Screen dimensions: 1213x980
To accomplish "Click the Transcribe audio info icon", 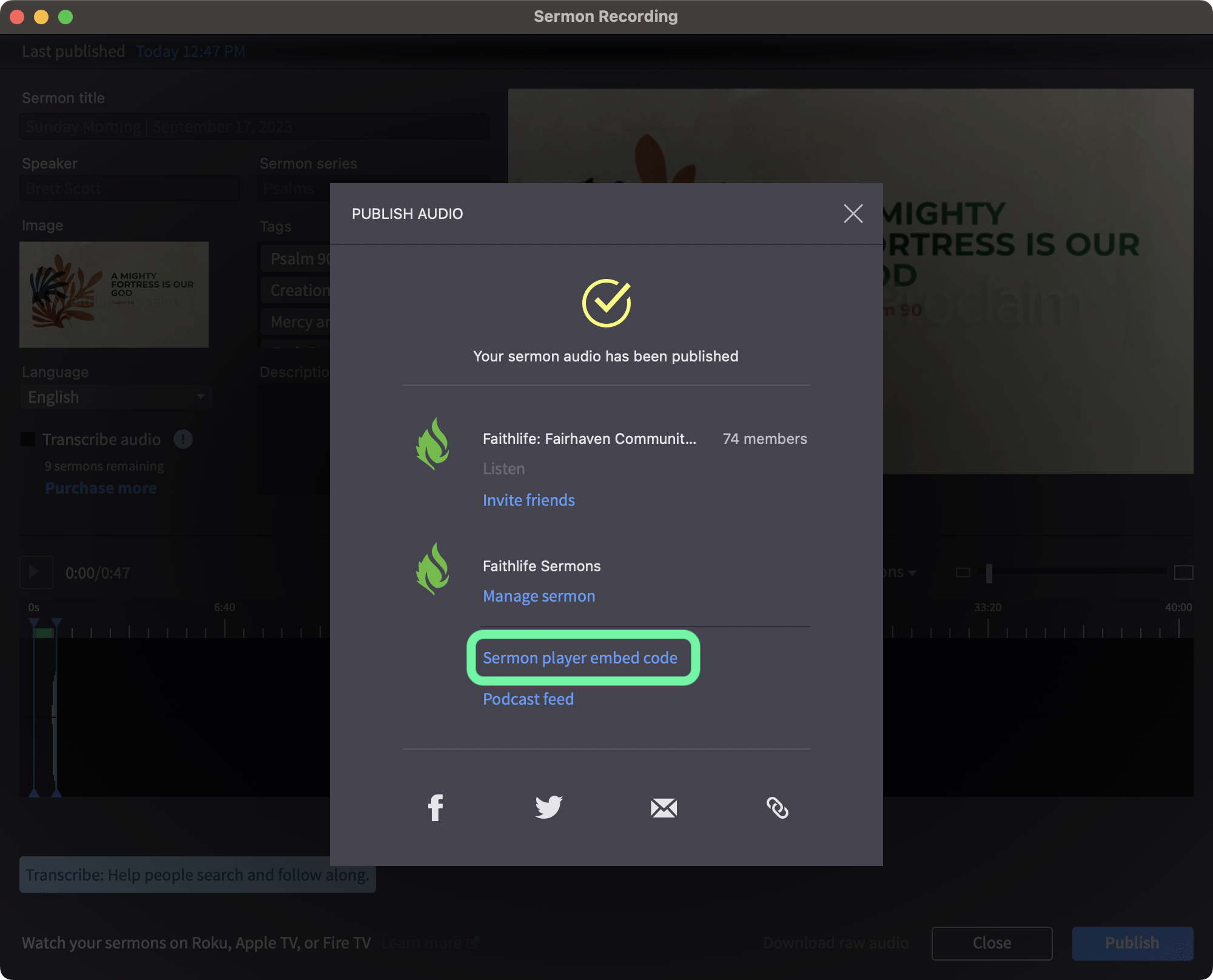I will tap(183, 439).
